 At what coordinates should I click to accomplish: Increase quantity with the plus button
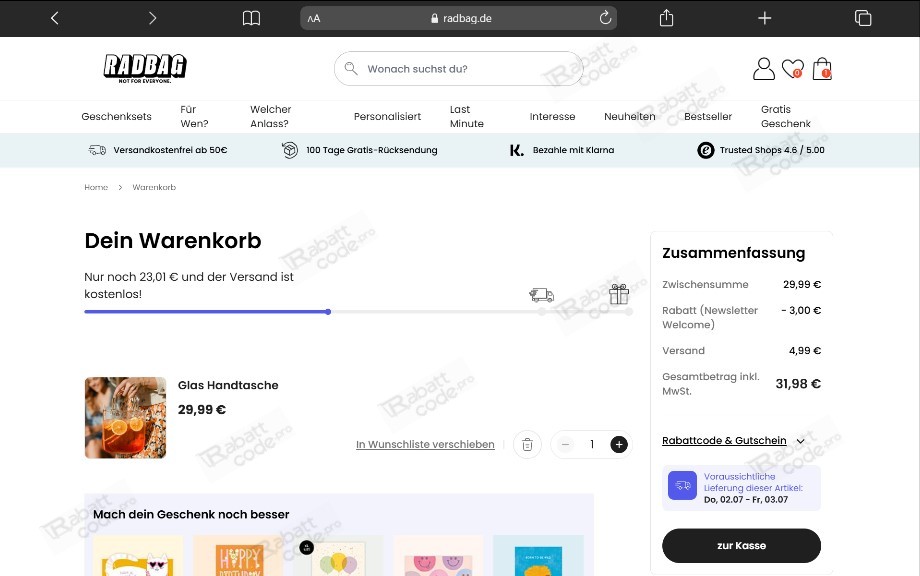tap(618, 445)
